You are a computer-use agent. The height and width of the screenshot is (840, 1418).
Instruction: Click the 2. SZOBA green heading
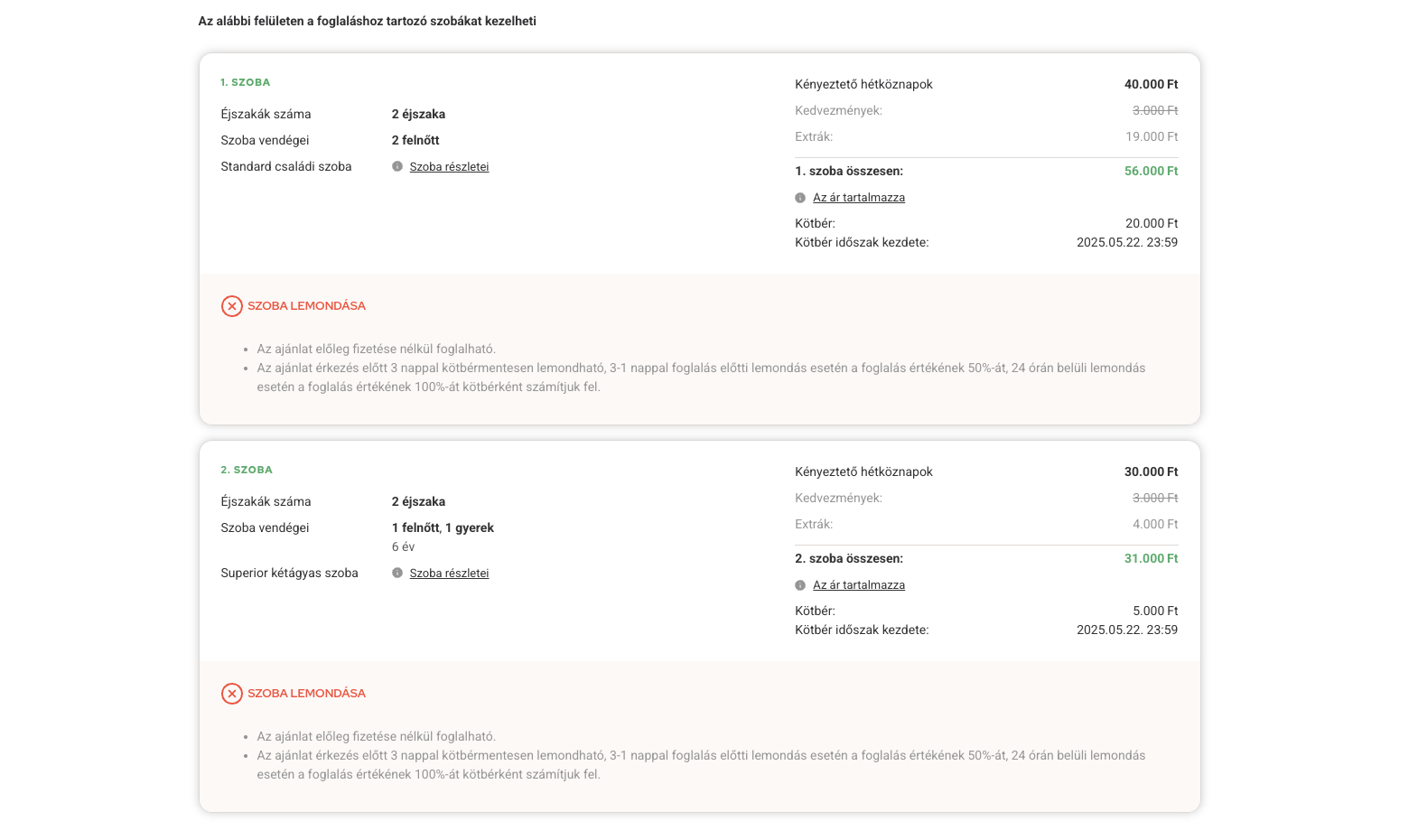tap(247, 470)
